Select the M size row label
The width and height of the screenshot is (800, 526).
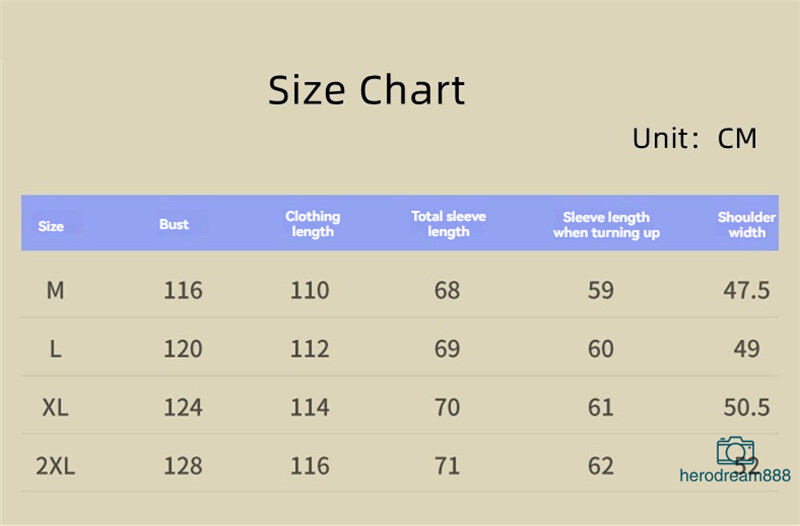[55, 290]
